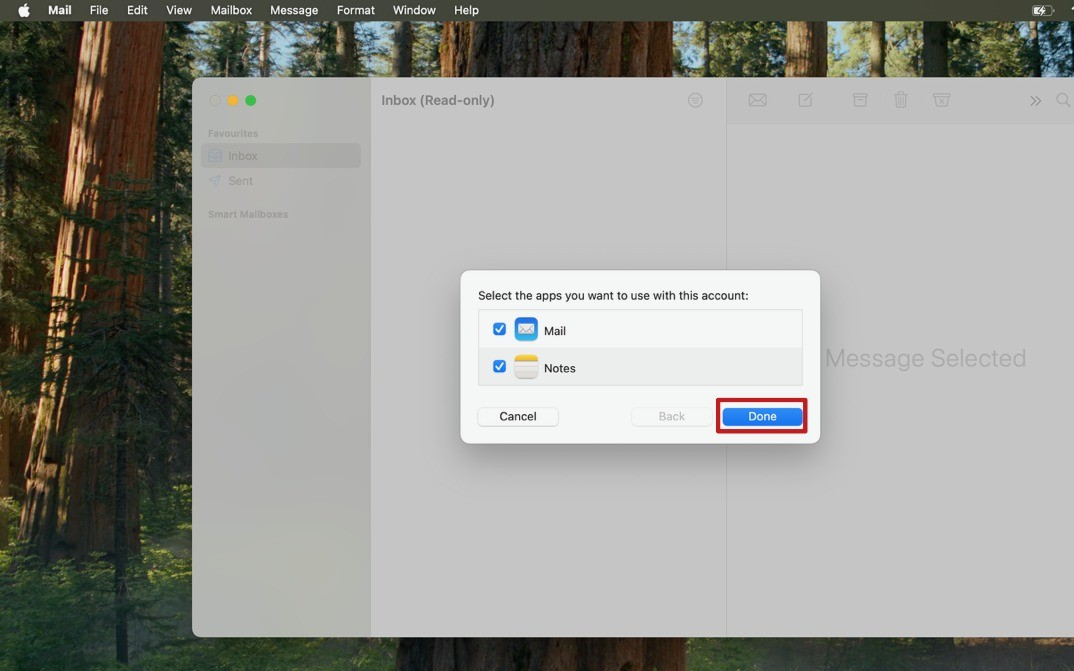1074x671 pixels.
Task: Cancel the account setup dialog
Action: pos(518,416)
